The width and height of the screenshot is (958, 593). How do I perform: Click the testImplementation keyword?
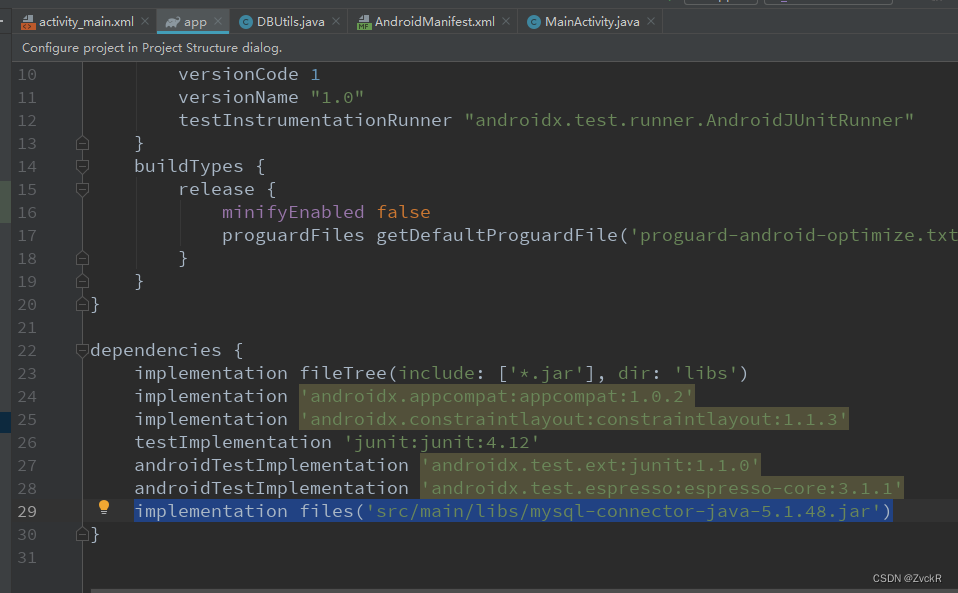tap(233, 442)
